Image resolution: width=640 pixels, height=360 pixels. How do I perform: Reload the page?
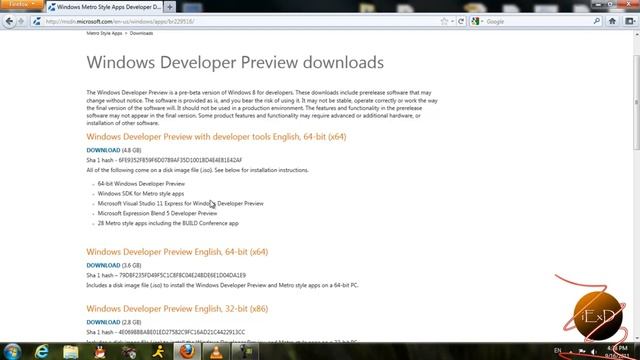point(461,22)
